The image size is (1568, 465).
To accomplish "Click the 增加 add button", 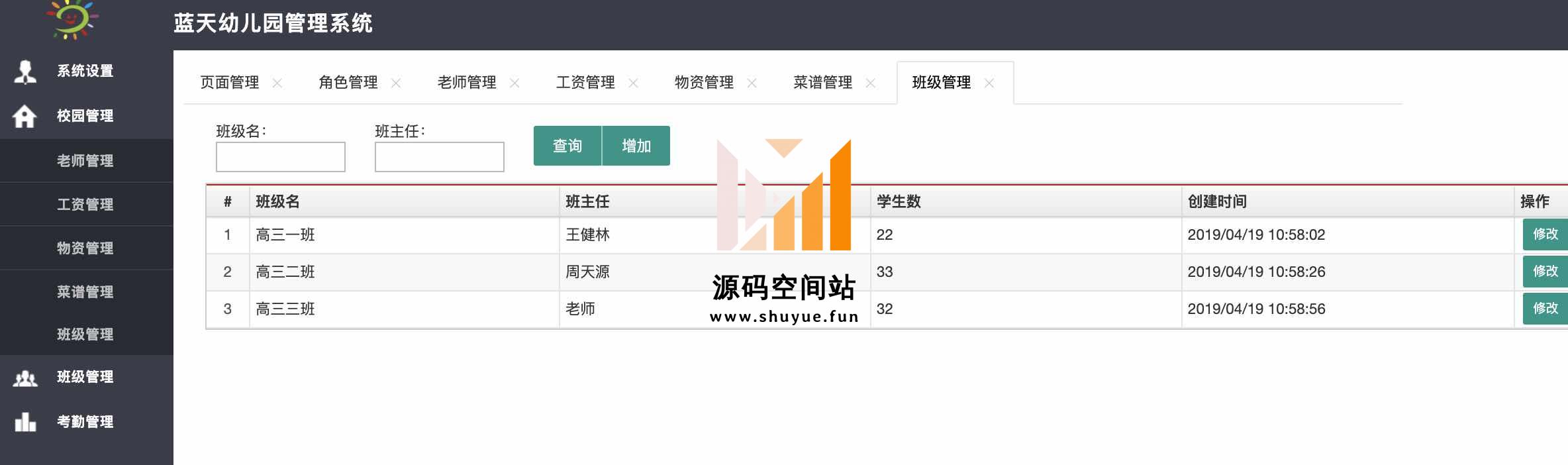I will (636, 146).
